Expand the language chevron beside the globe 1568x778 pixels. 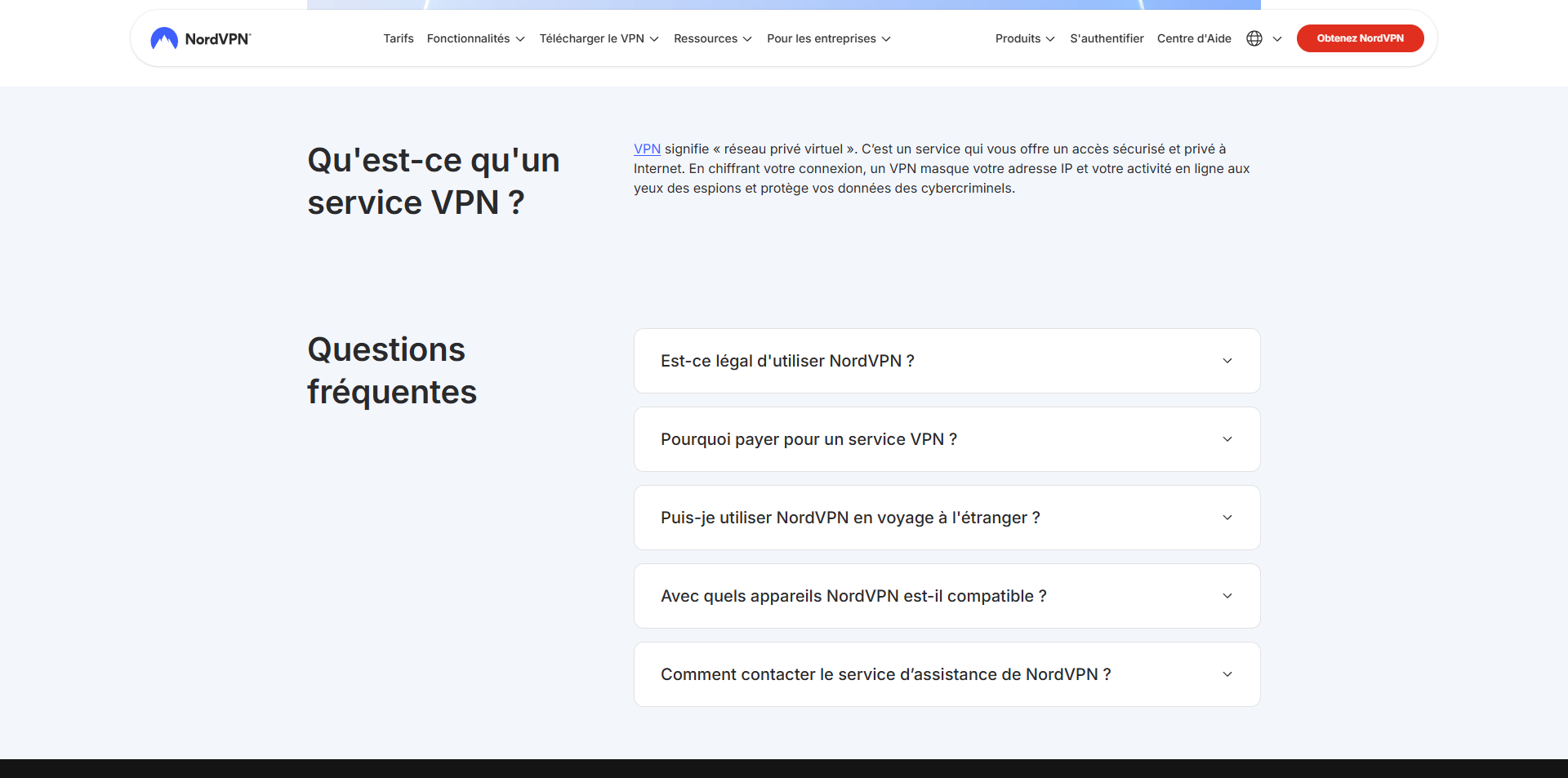1277,39
